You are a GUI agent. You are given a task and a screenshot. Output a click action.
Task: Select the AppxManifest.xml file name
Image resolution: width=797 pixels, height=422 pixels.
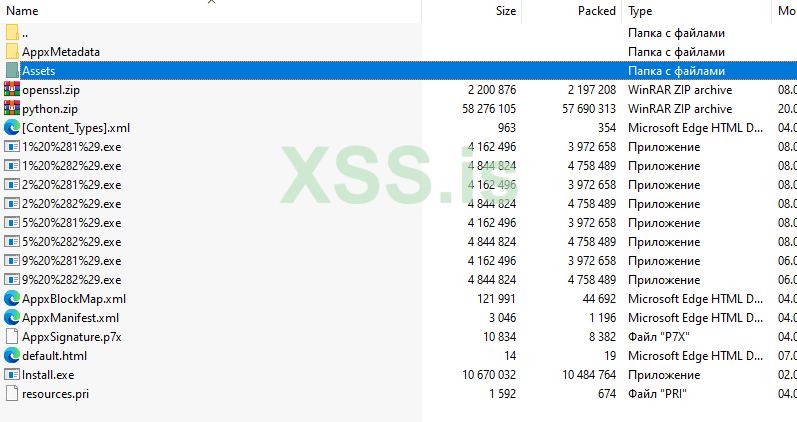tap(70, 317)
